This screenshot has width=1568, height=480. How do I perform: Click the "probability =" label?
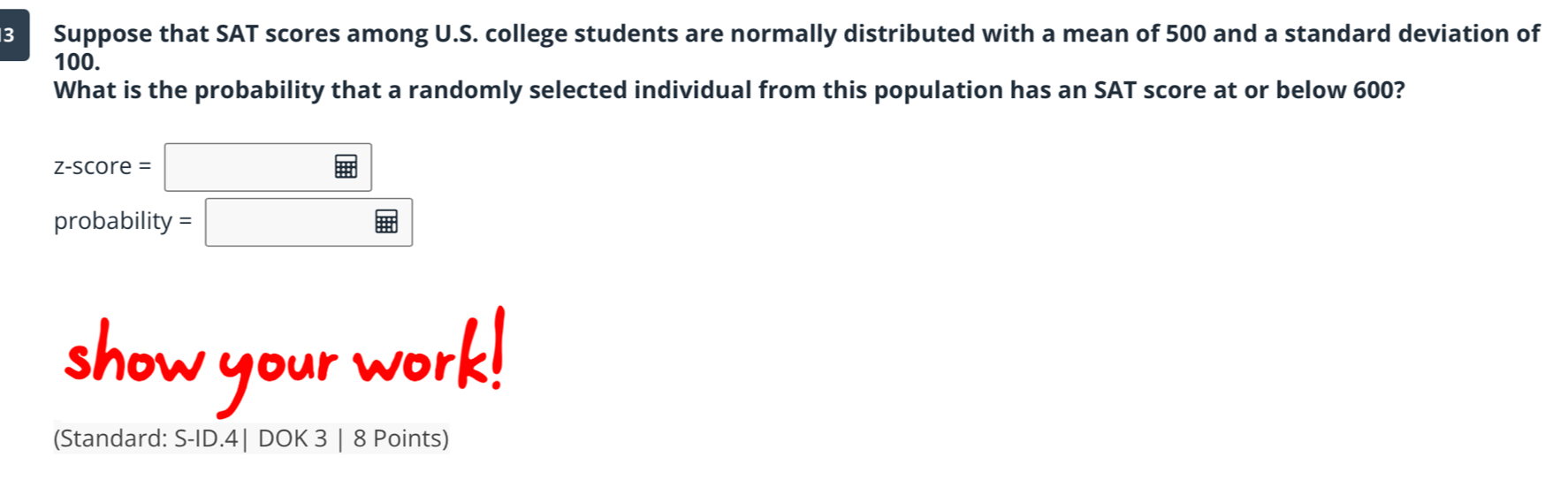[x=122, y=221]
